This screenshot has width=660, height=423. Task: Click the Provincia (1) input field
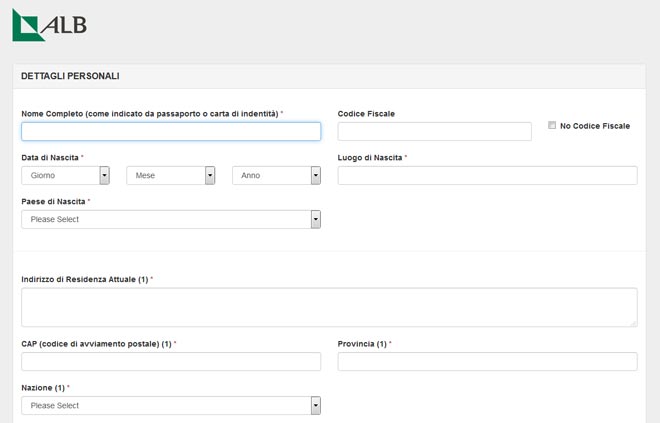(x=487, y=361)
